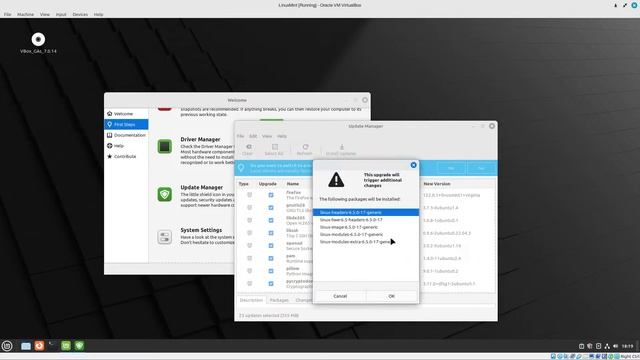This screenshot has width=640, height=360.
Task: Click OK in the additional changes dialog
Action: [x=391, y=296]
